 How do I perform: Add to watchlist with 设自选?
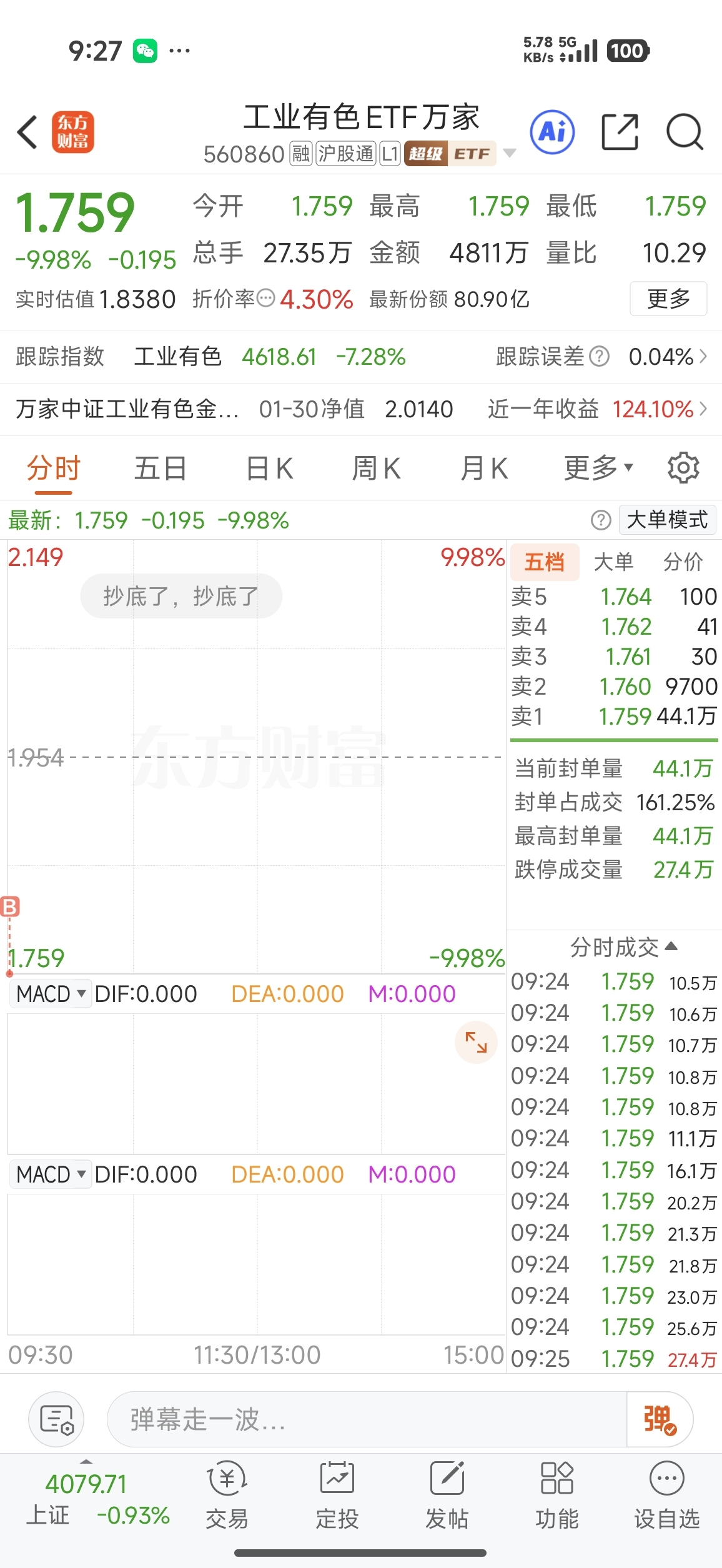click(667, 1494)
